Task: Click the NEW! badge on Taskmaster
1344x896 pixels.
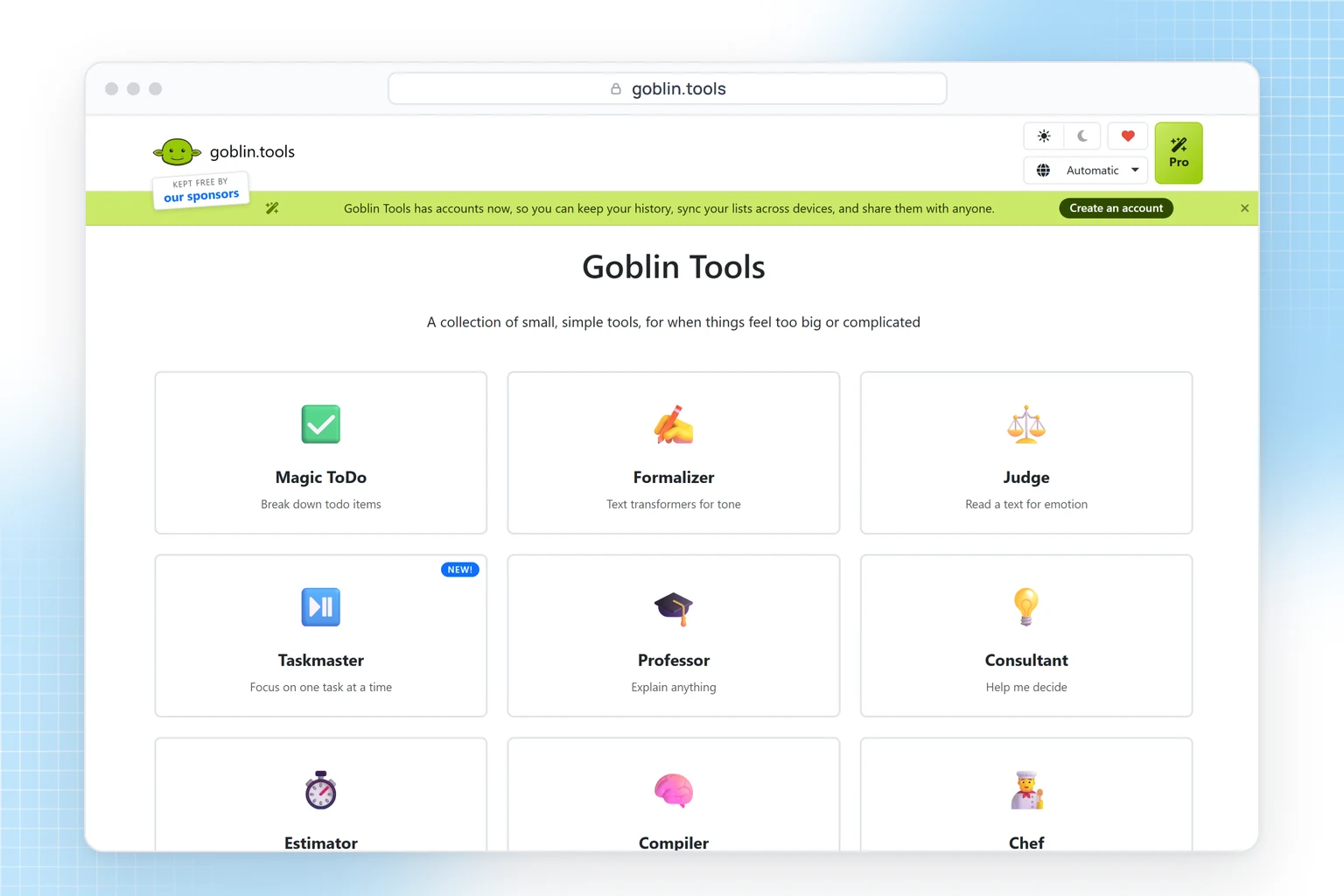Action: click(460, 570)
